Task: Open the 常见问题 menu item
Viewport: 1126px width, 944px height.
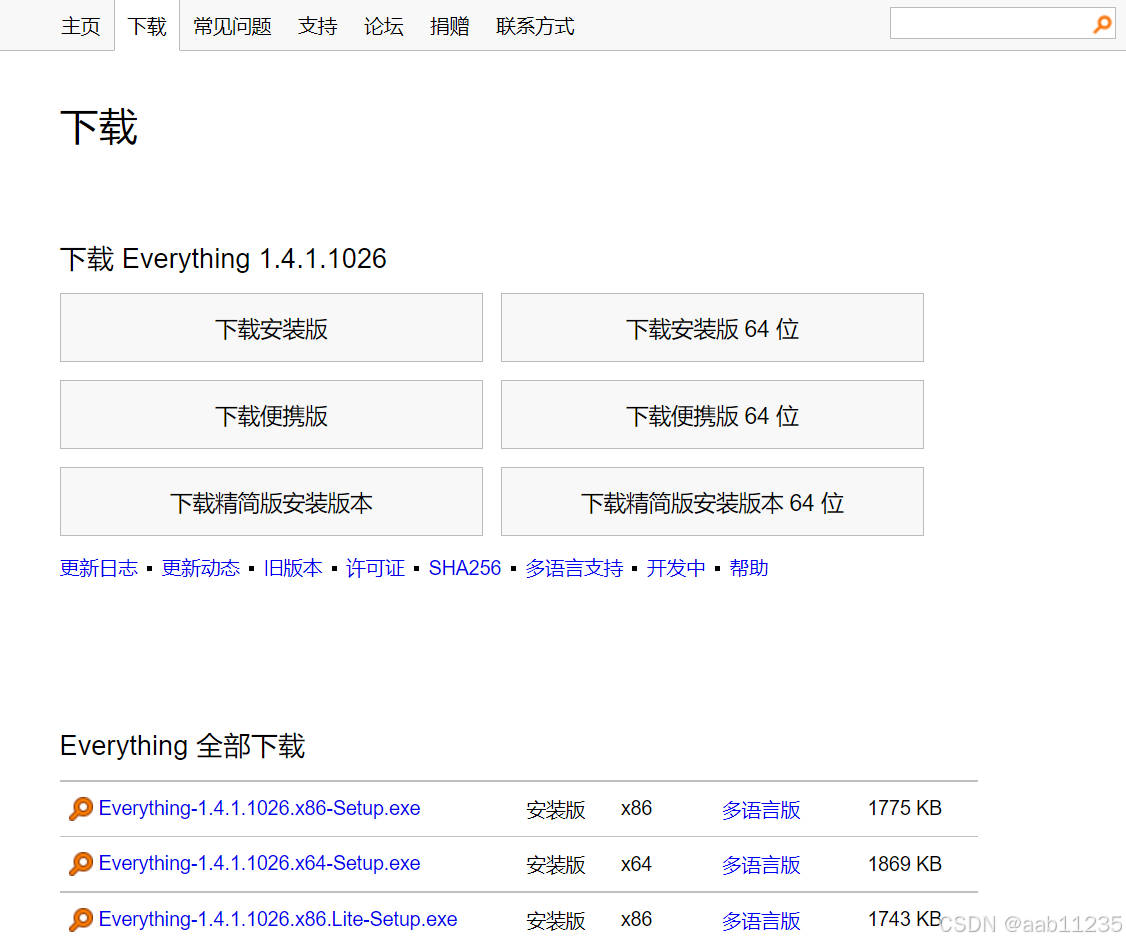Action: (x=232, y=27)
